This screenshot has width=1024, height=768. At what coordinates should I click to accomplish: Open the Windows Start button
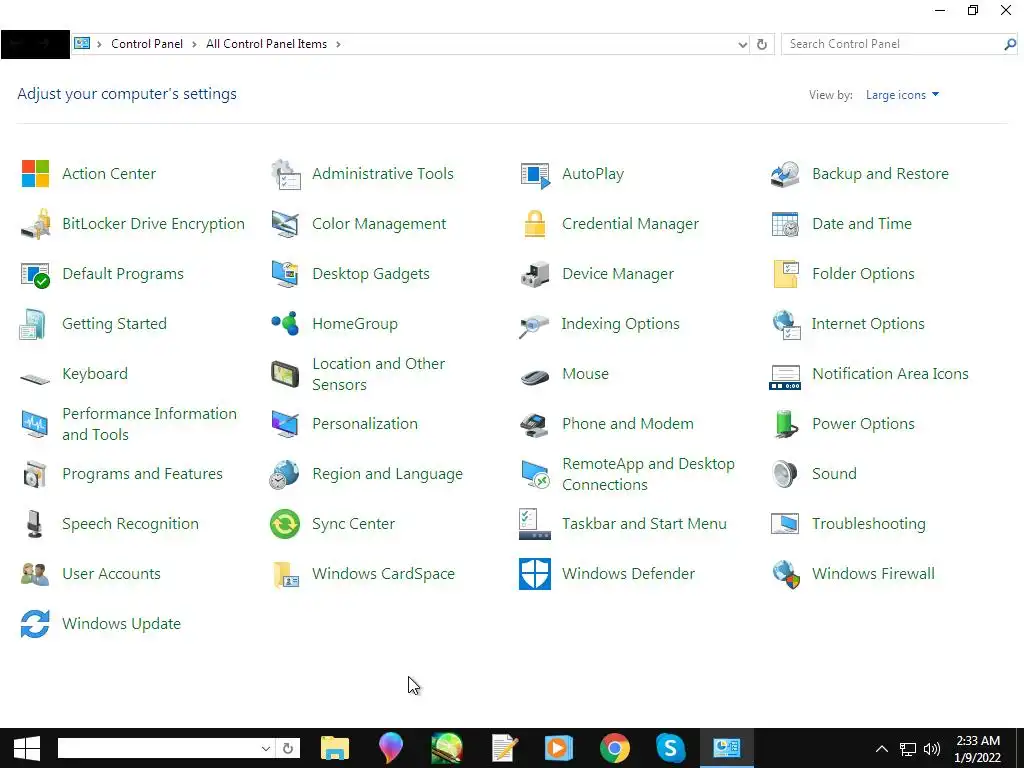pos(27,748)
